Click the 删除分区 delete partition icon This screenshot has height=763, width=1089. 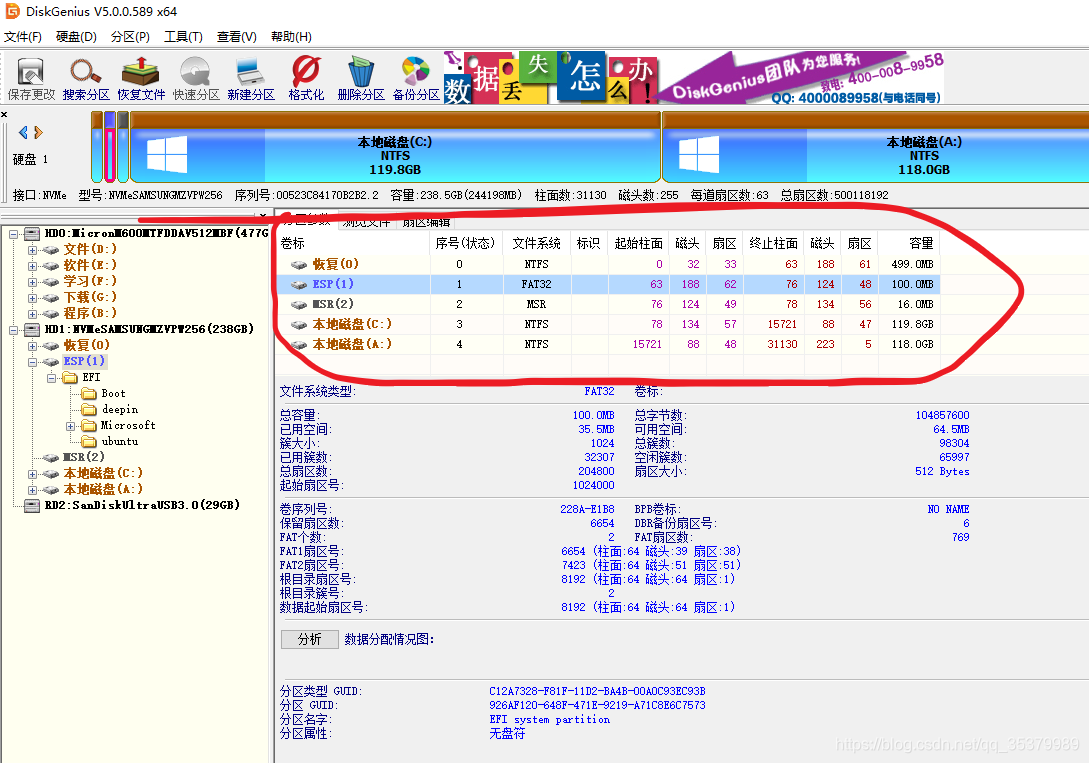[360, 78]
